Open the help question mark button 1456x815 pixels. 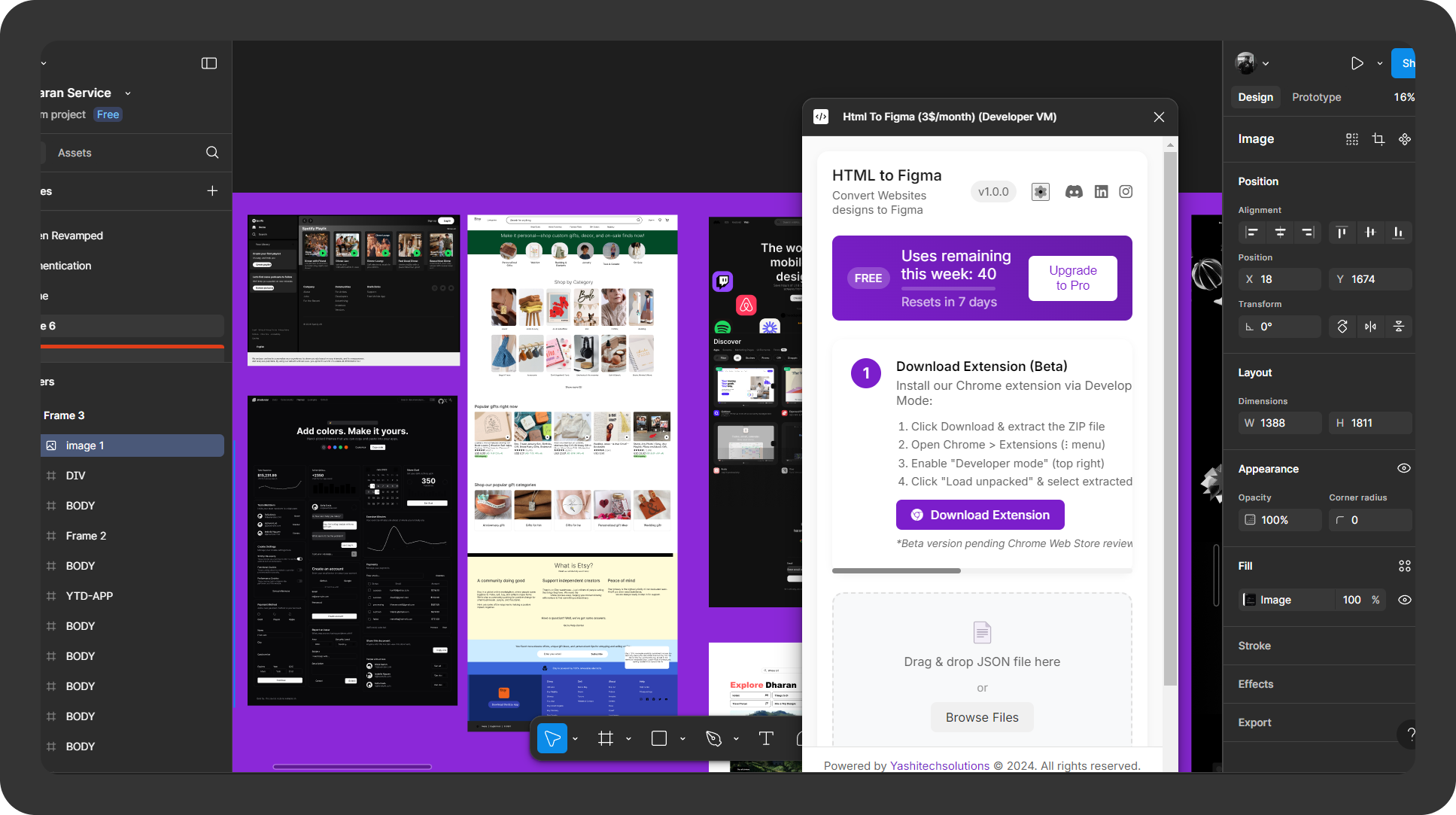(x=1409, y=734)
